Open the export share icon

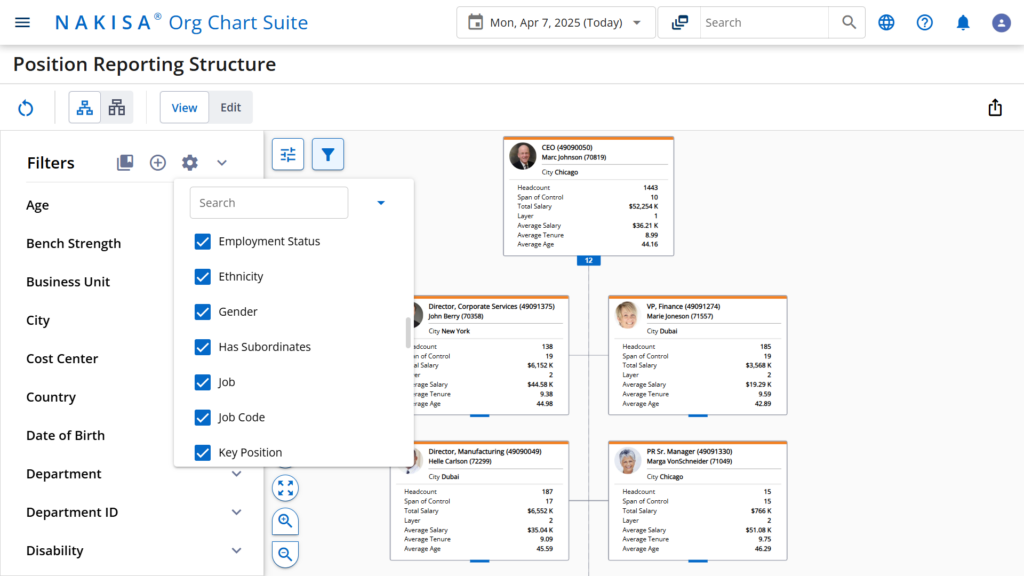(995, 106)
